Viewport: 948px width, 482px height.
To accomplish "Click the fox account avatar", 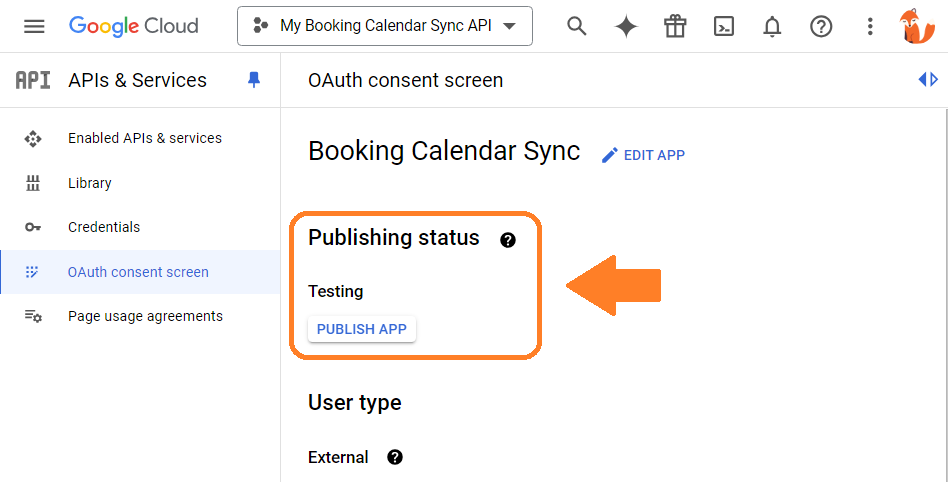I will point(917,26).
